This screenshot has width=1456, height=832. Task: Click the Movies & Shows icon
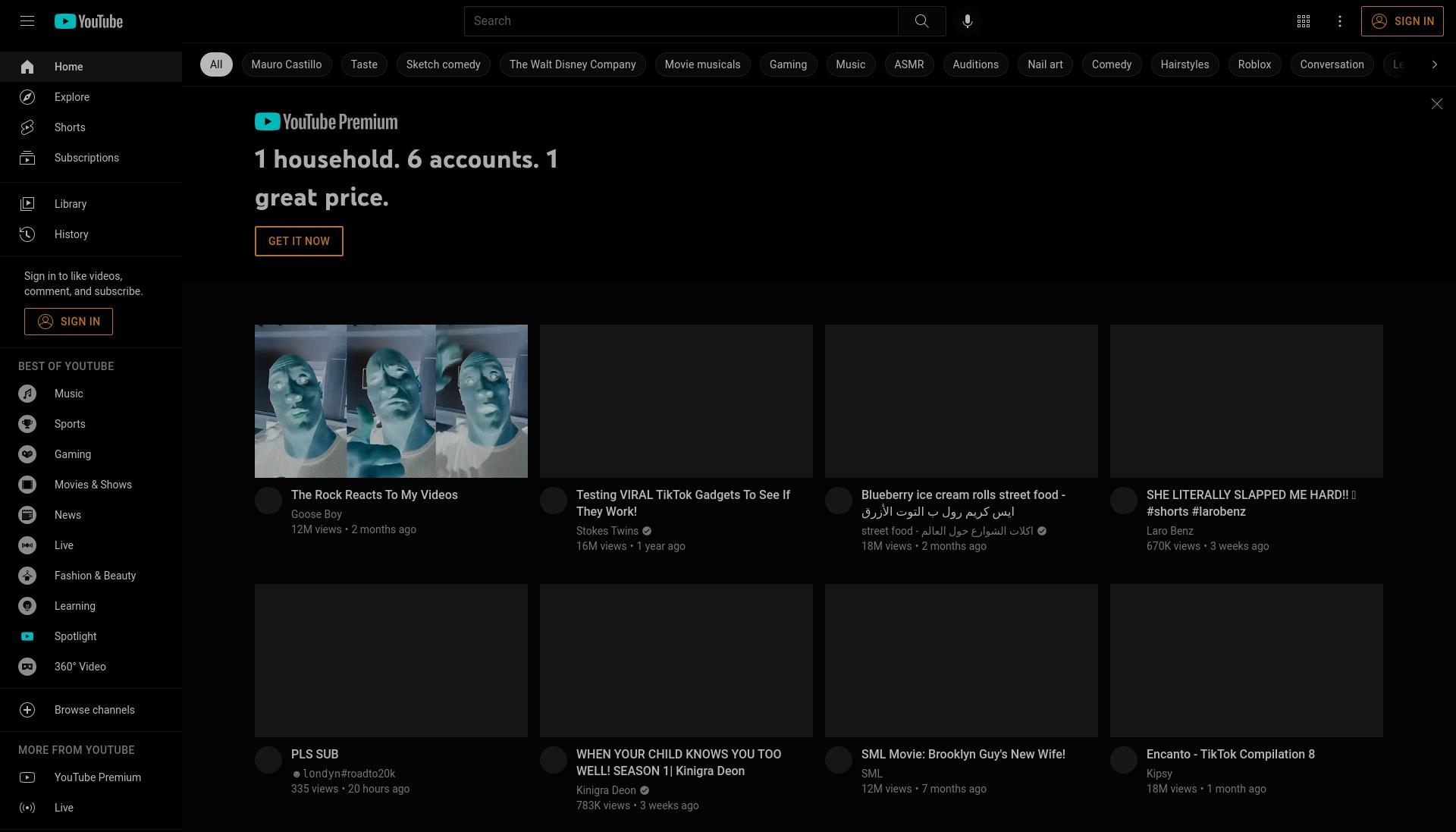click(x=27, y=485)
